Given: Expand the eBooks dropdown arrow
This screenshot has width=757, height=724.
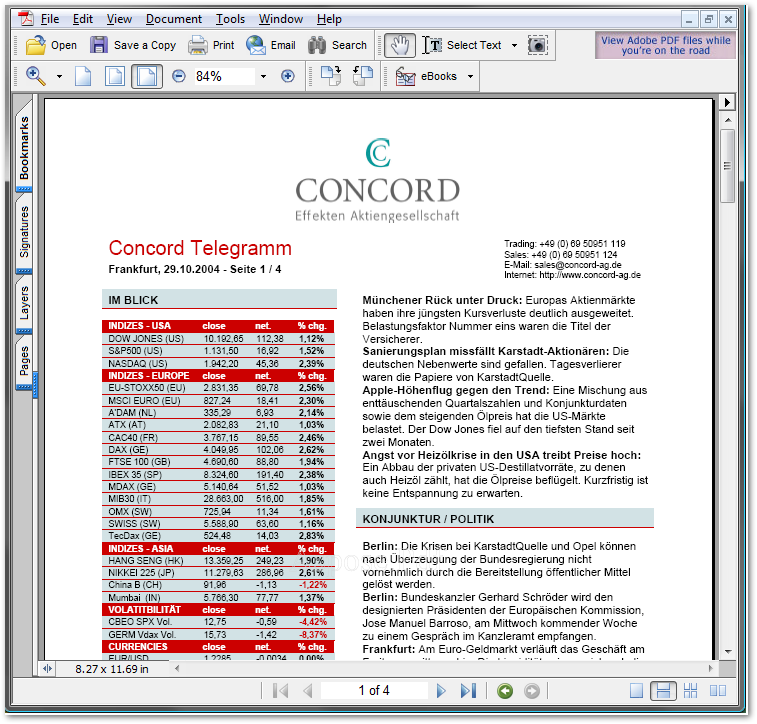Looking at the screenshot, I should 470,76.
